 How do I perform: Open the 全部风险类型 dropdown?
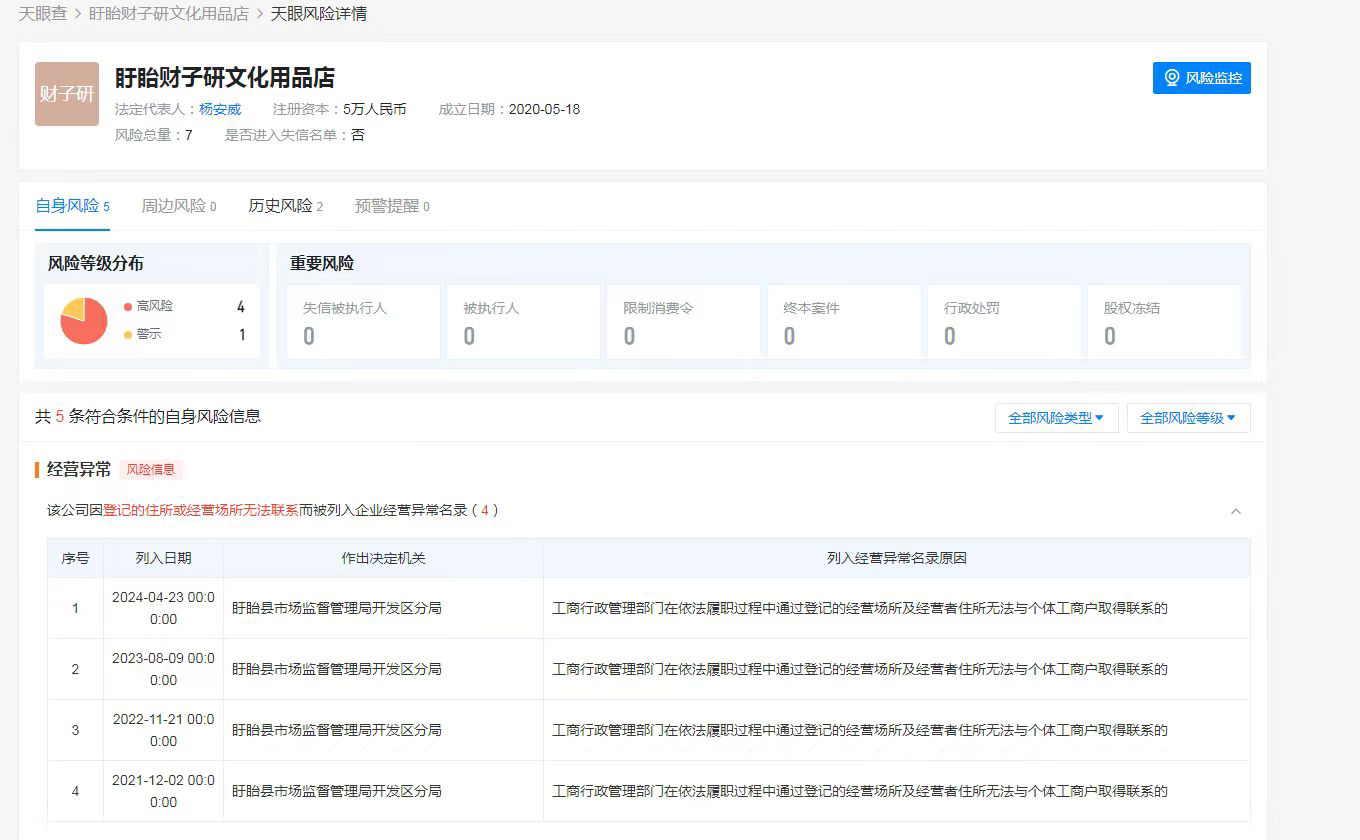click(1056, 418)
